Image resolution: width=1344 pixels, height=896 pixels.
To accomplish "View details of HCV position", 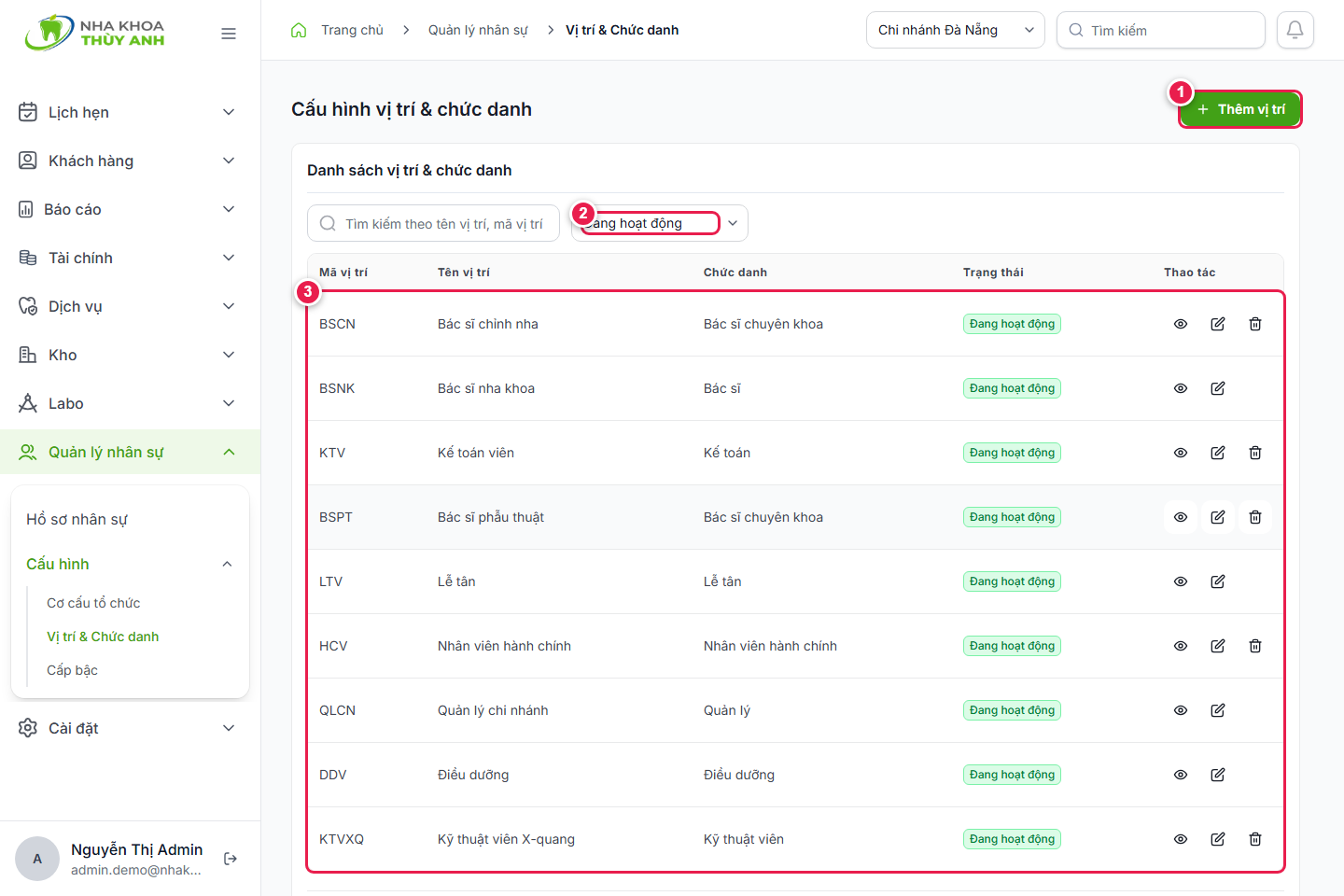I will click(x=1181, y=646).
